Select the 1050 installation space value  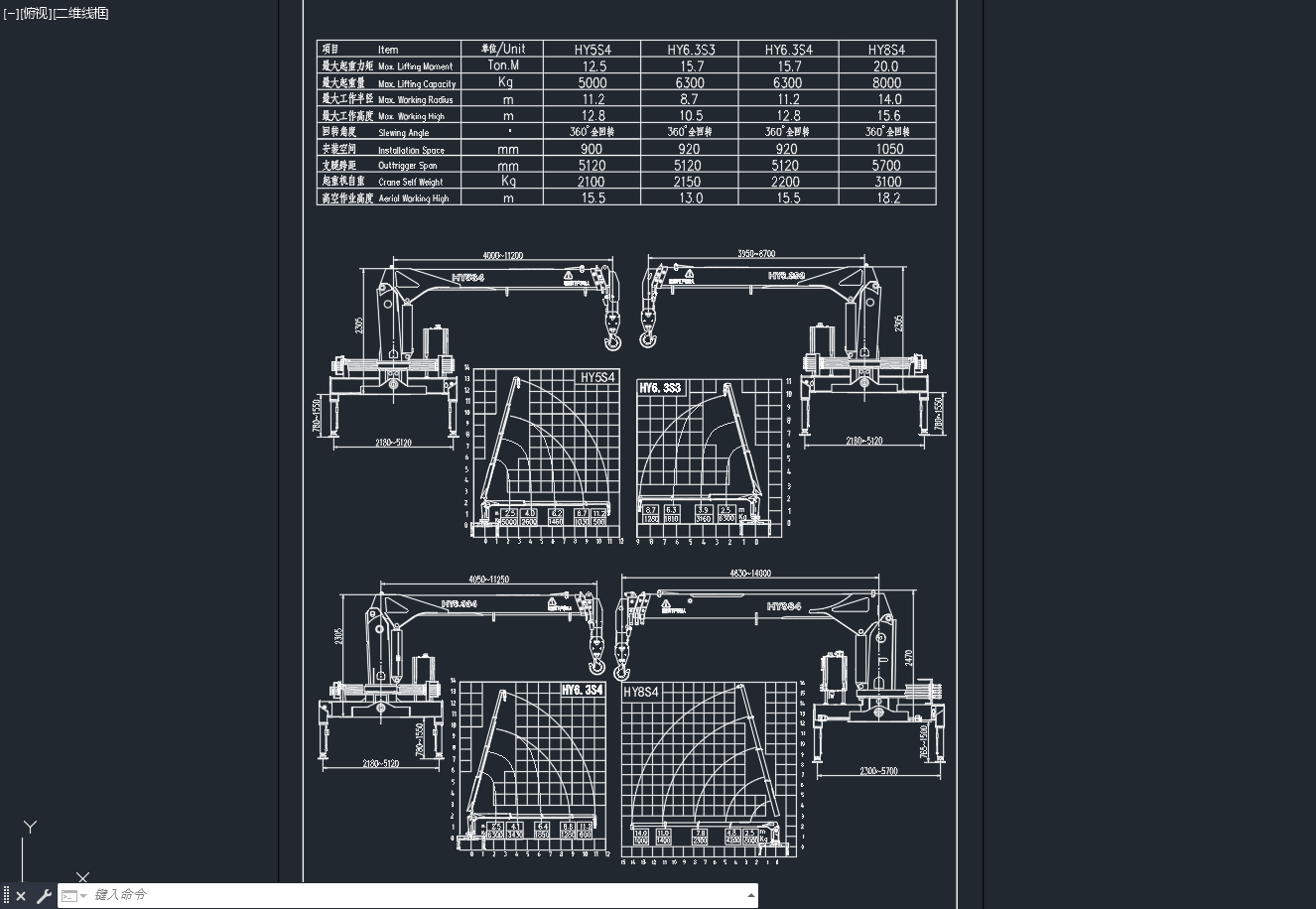tap(887, 149)
